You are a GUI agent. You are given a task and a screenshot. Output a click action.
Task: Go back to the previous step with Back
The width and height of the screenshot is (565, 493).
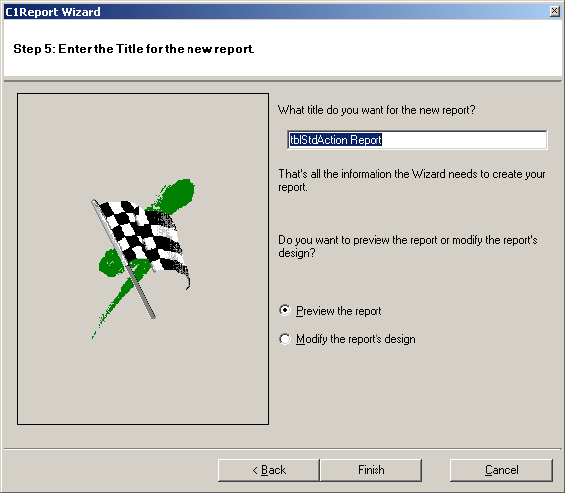pos(268,470)
